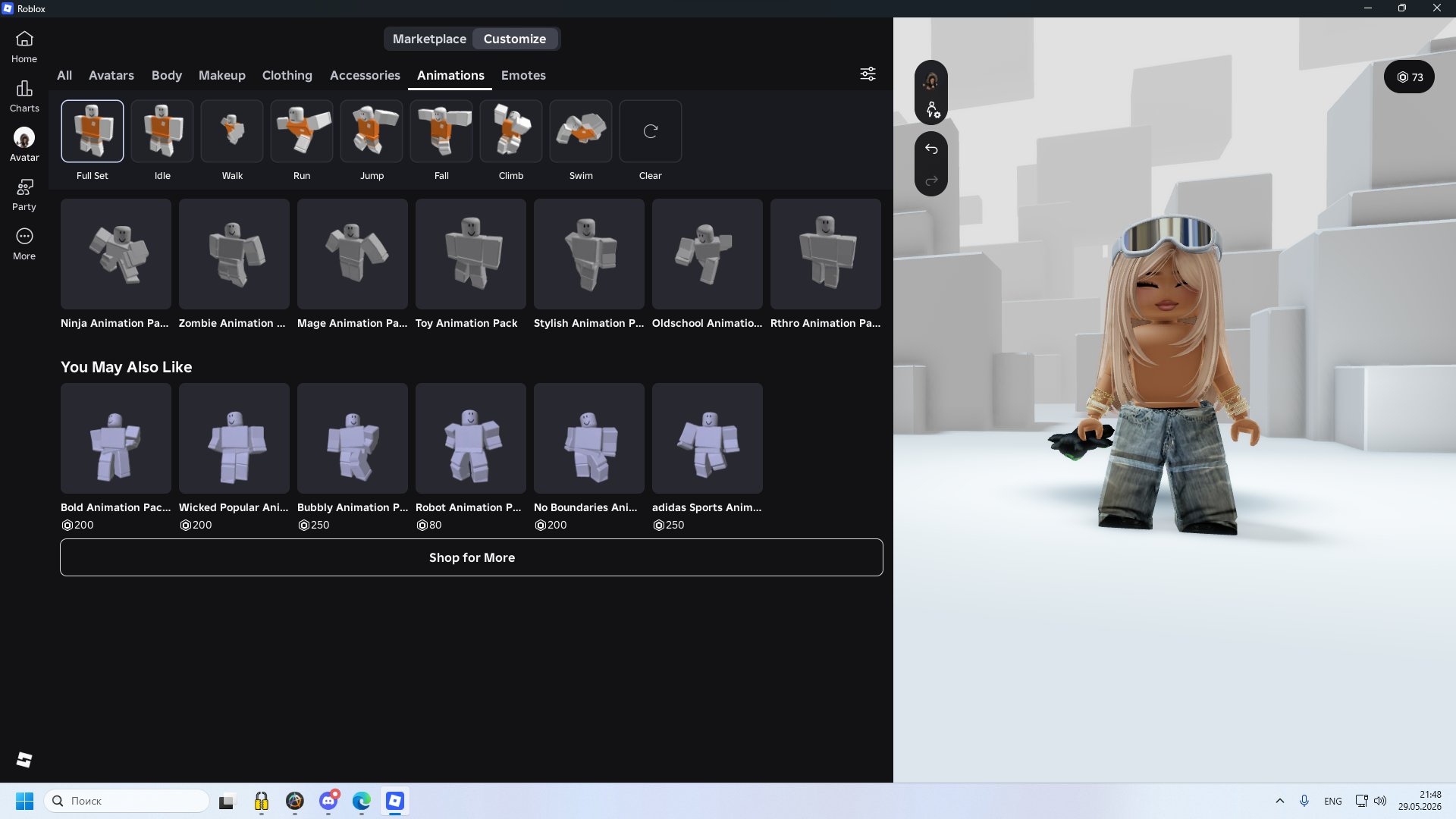This screenshot has width=1456, height=819.
Task: Open the adidas Sports Animation item
Action: [x=708, y=438]
